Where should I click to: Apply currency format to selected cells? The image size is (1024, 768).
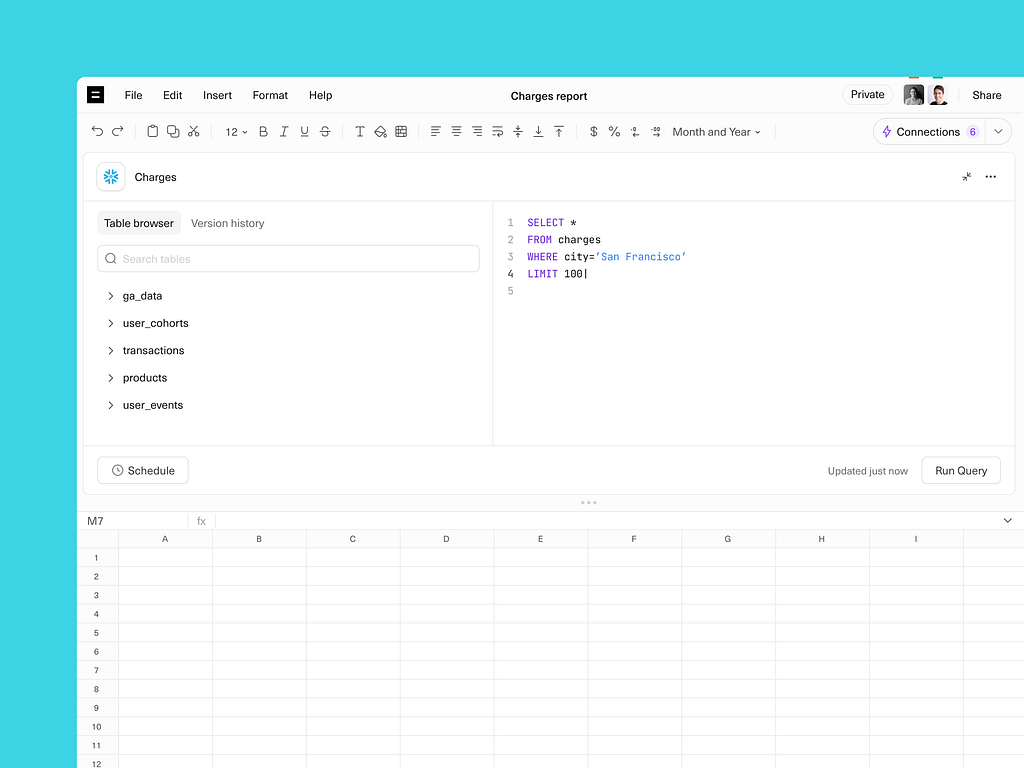pos(593,131)
